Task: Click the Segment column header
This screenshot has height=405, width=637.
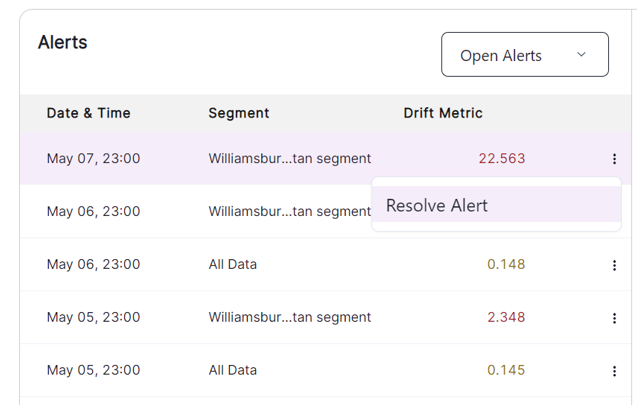Action: pyautogui.click(x=239, y=113)
